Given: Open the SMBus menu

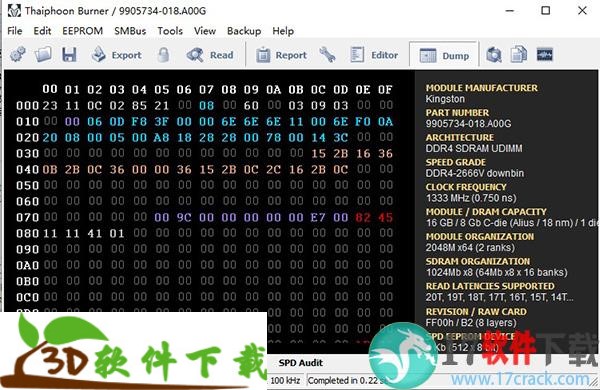Looking at the screenshot, I should click(130, 31).
